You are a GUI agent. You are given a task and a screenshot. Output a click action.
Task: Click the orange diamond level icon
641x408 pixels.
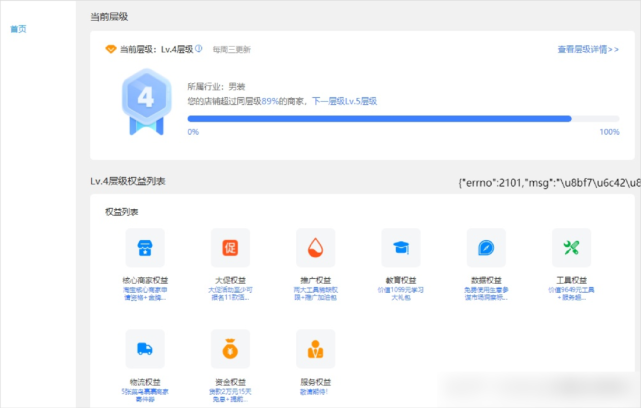tap(110, 49)
